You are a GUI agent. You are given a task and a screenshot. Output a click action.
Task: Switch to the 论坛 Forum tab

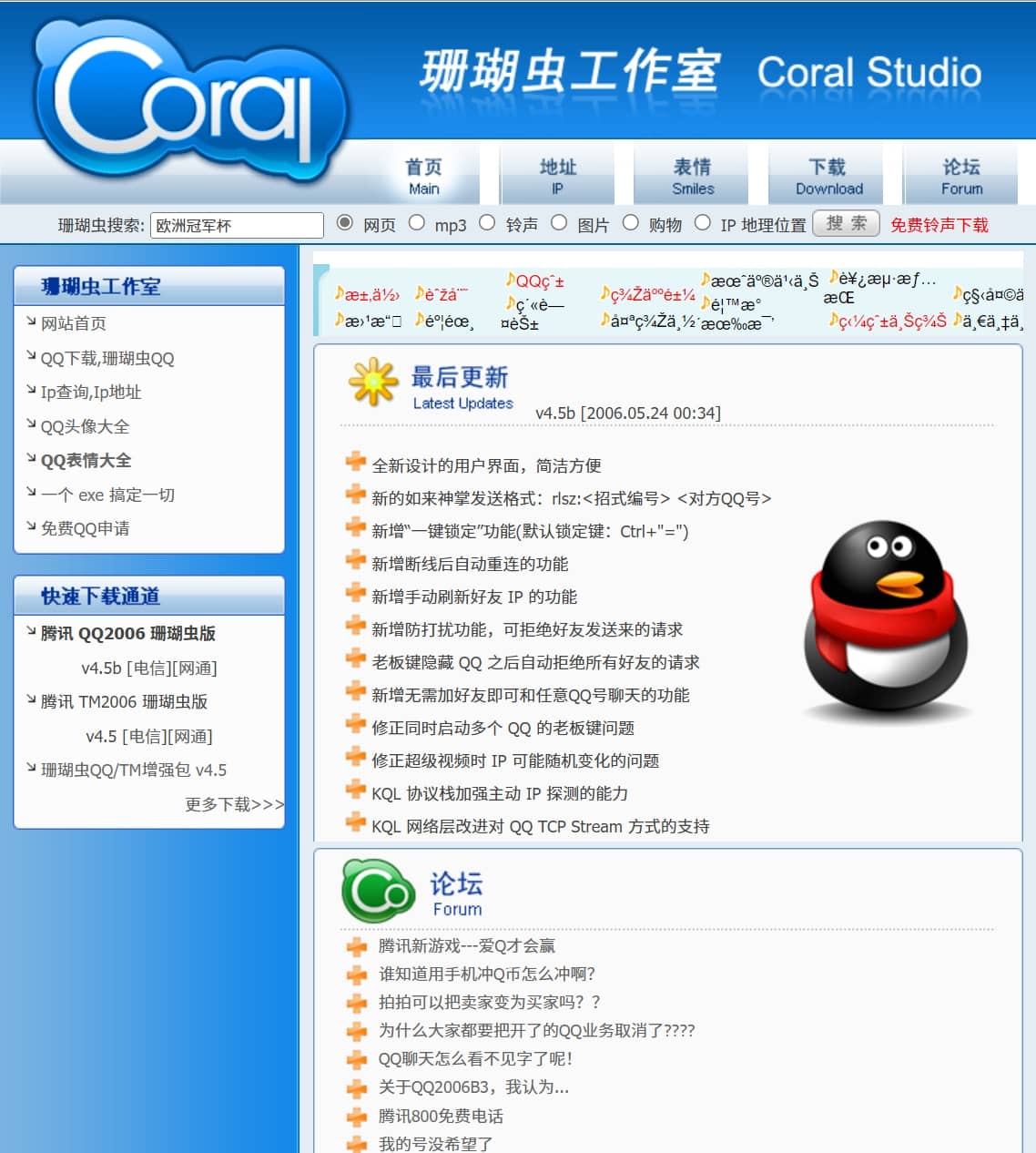coord(961,177)
